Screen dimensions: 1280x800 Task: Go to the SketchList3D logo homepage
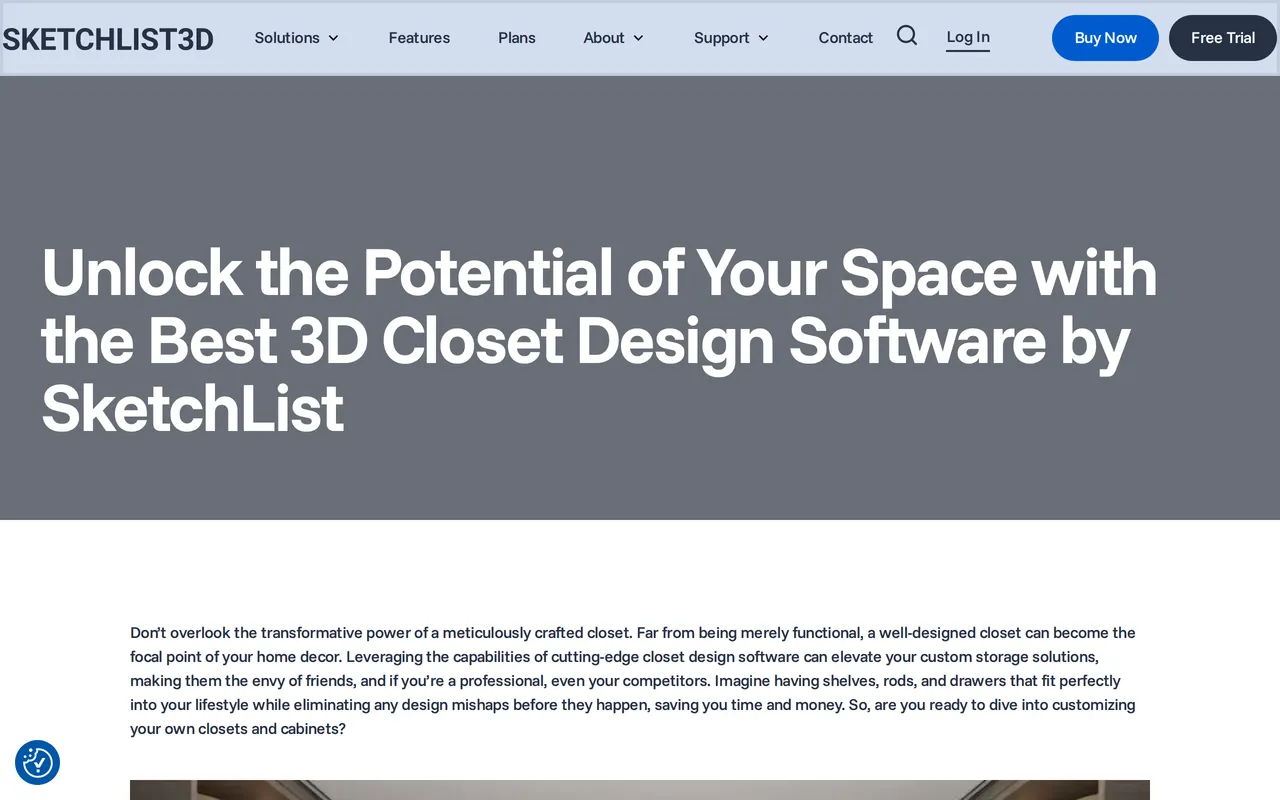coord(108,39)
